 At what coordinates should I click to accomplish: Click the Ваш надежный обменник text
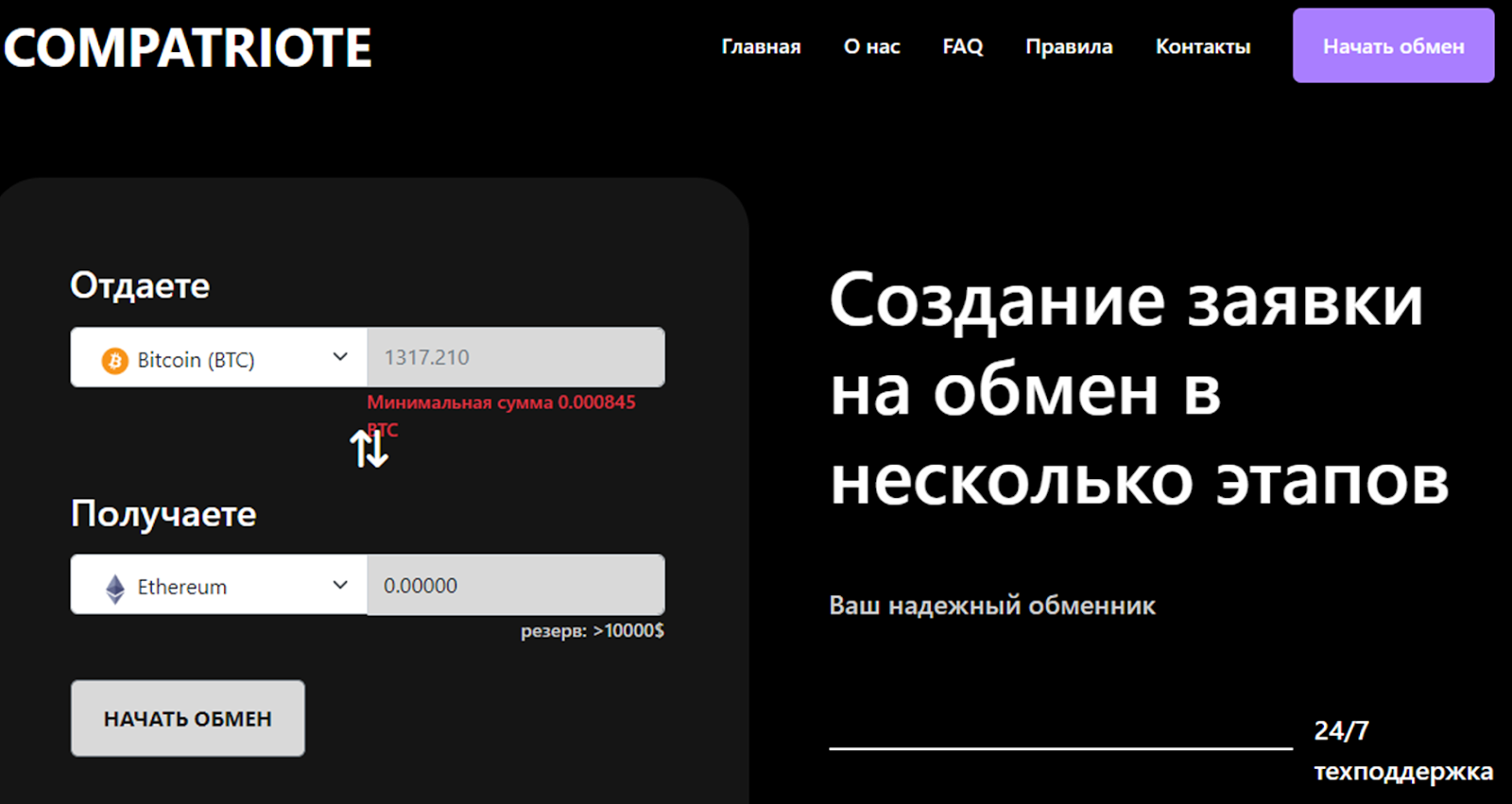pyautogui.click(x=992, y=606)
